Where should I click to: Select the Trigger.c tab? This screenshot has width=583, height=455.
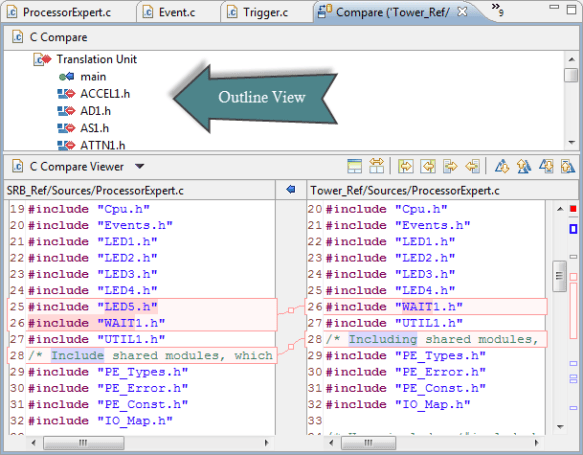258,12
